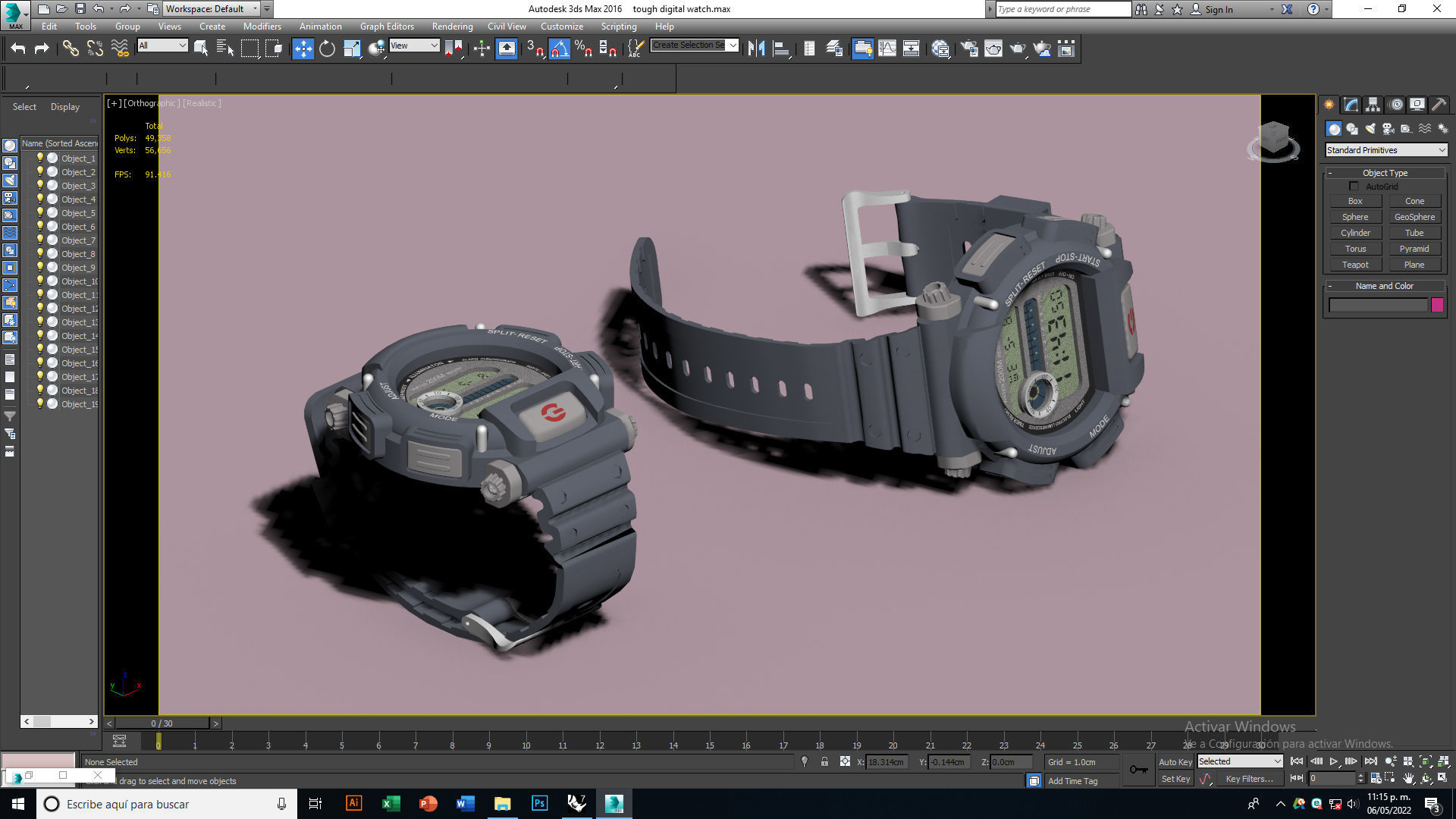Open the Graph Editors menu

point(387,27)
